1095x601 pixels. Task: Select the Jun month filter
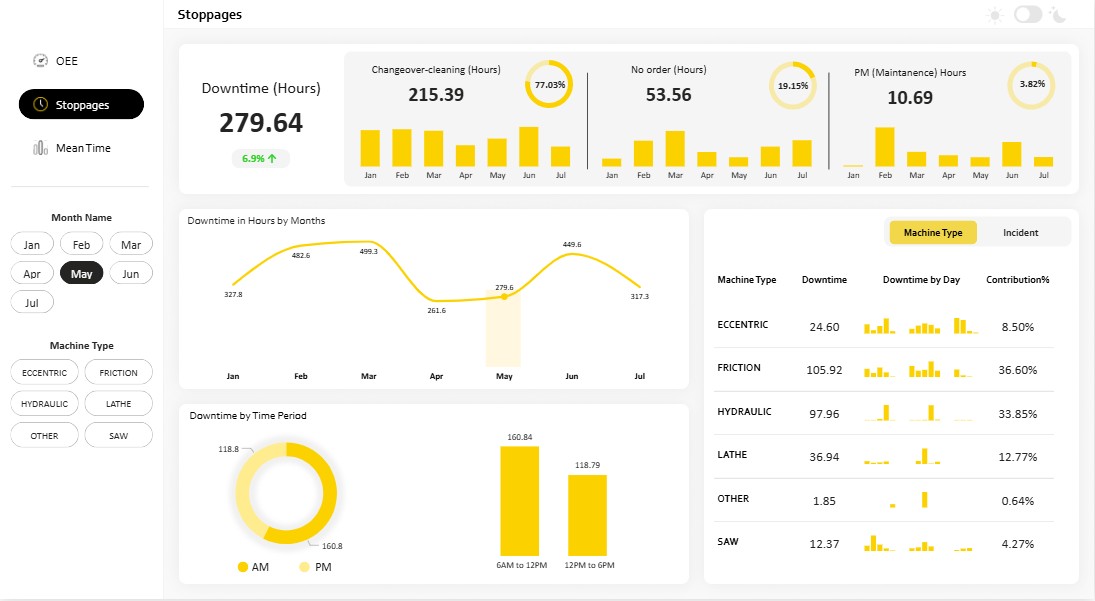[x=131, y=274]
